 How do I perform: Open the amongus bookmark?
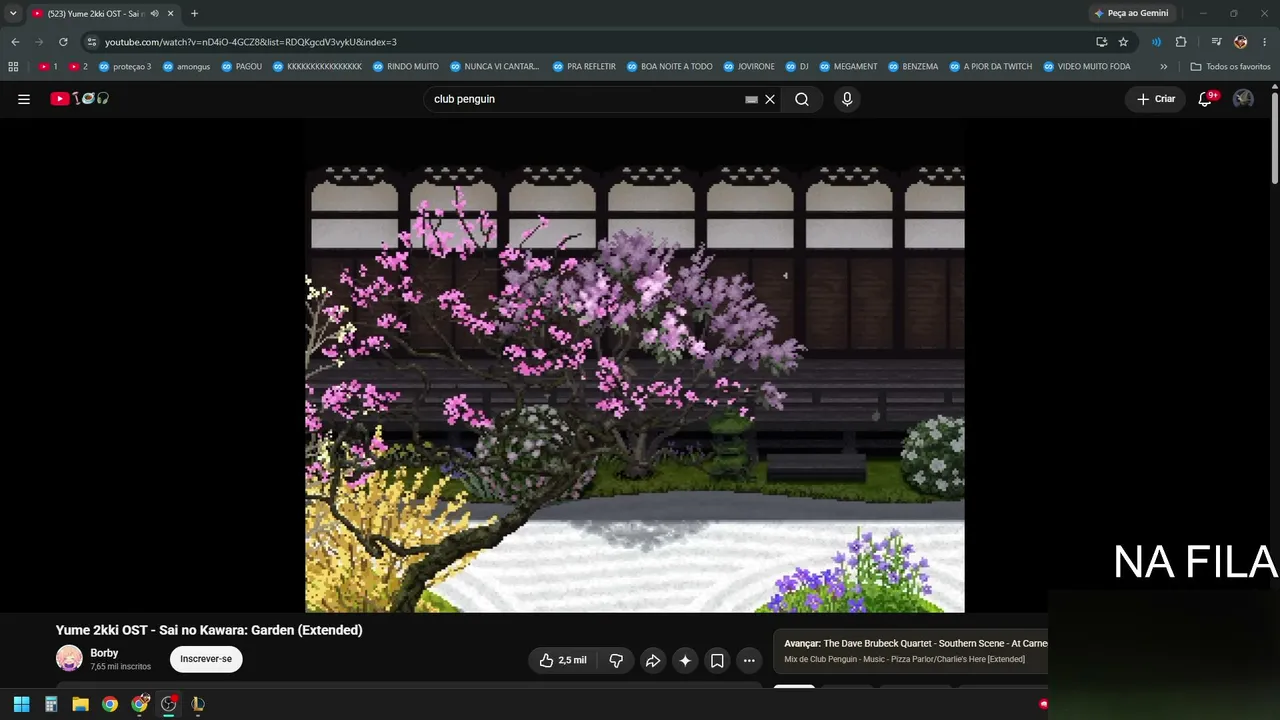[186, 67]
